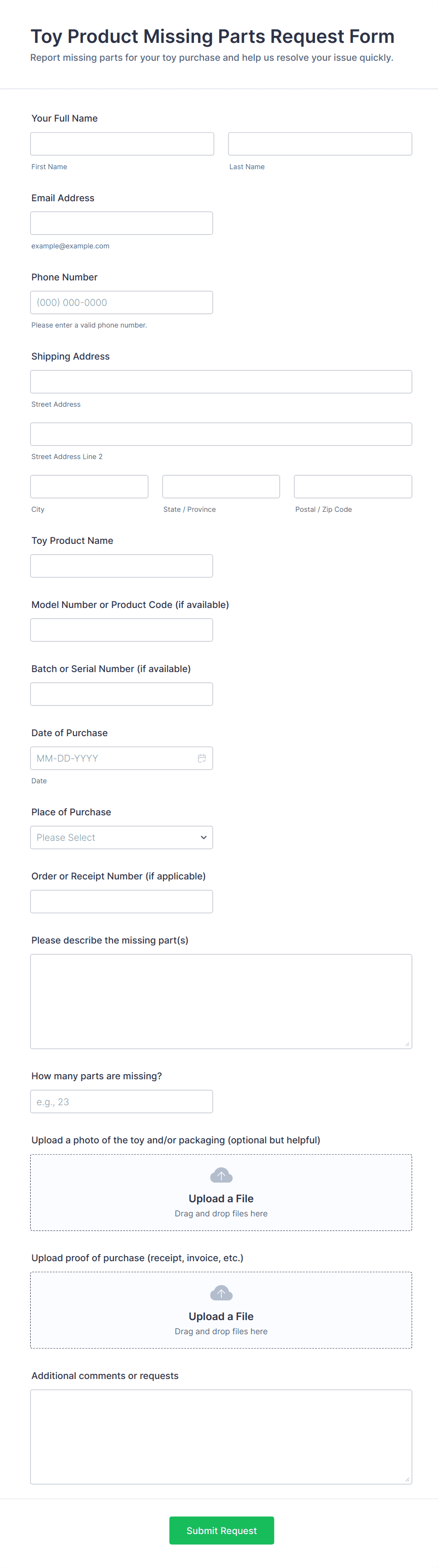Focus the Order or Receipt Number field

(x=122, y=902)
